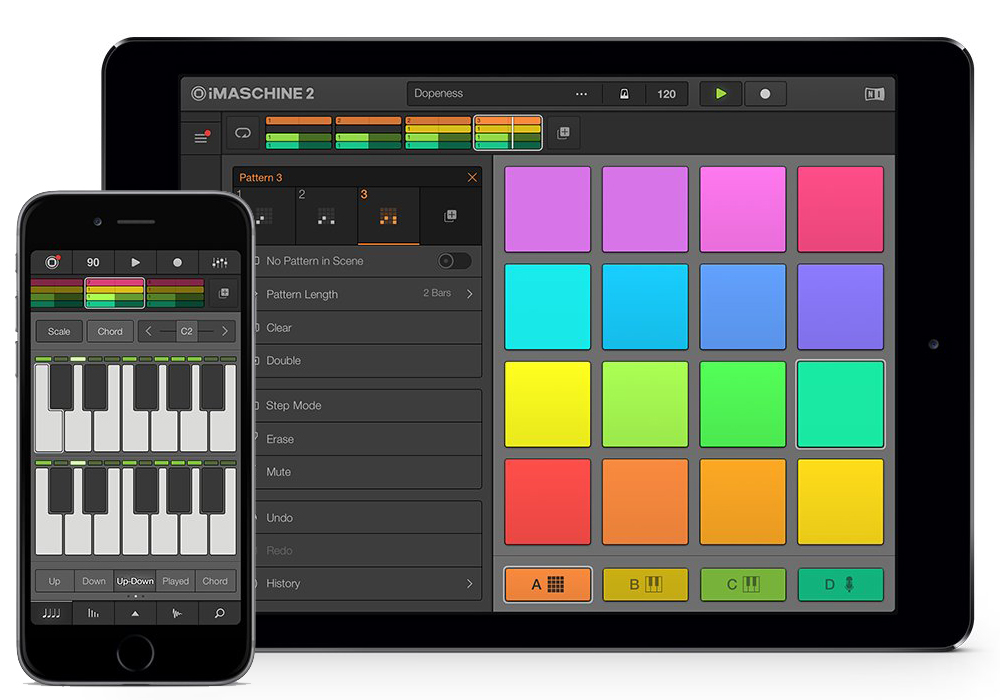Tap the hot pink pad in top row
This screenshot has height=700, width=1000.
click(x=840, y=209)
